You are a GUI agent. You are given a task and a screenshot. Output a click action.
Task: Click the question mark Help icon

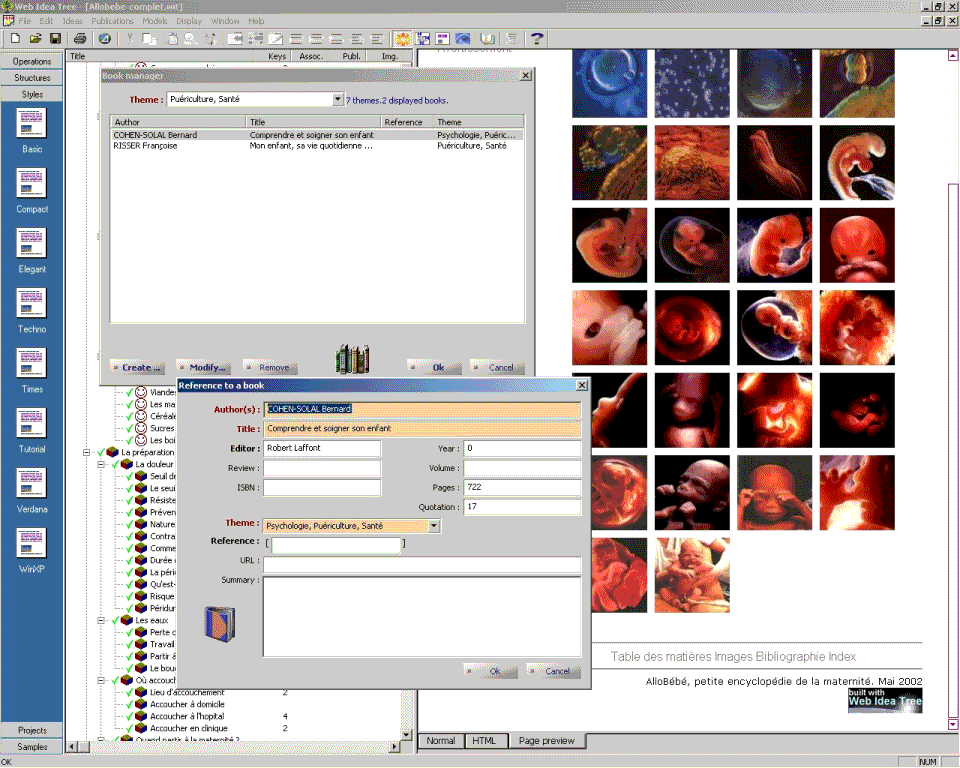(537, 39)
